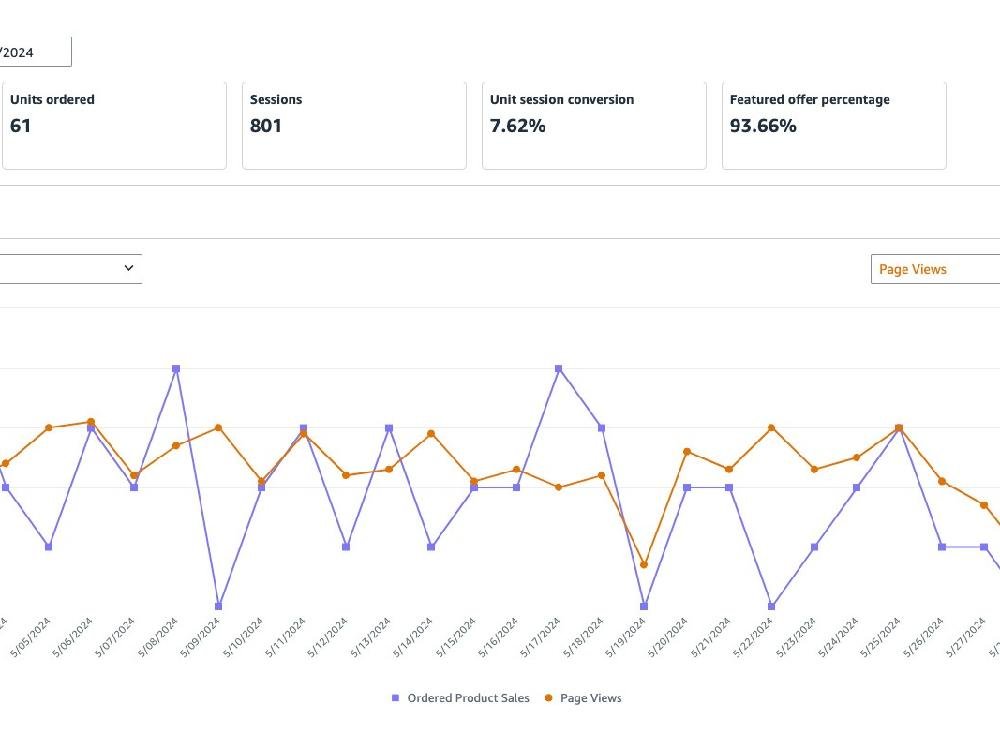Click the Page Views point on 5/14/2024
The height and width of the screenshot is (750, 1000).
[431, 433]
